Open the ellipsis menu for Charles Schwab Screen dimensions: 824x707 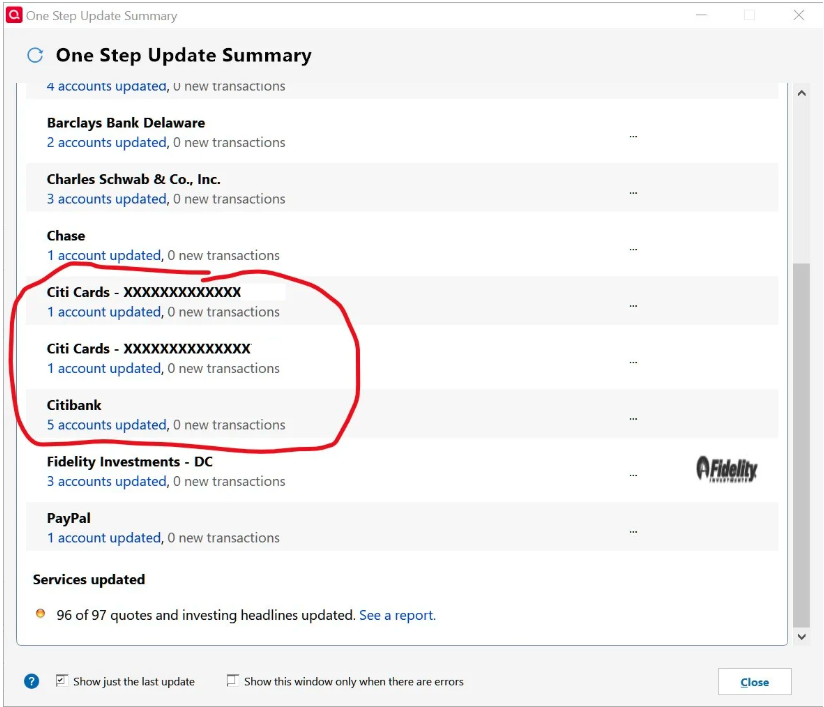point(633,193)
